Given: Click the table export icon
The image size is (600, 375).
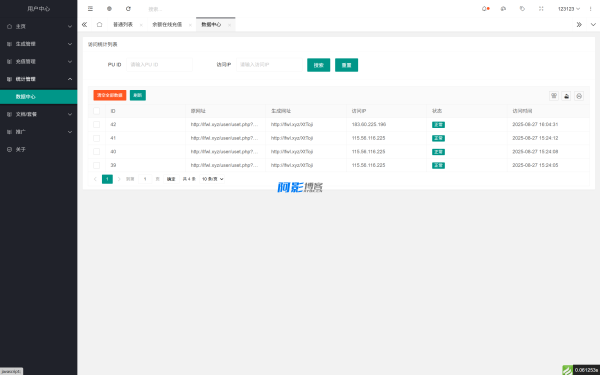Looking at the screenshot, I should [566, 96].
